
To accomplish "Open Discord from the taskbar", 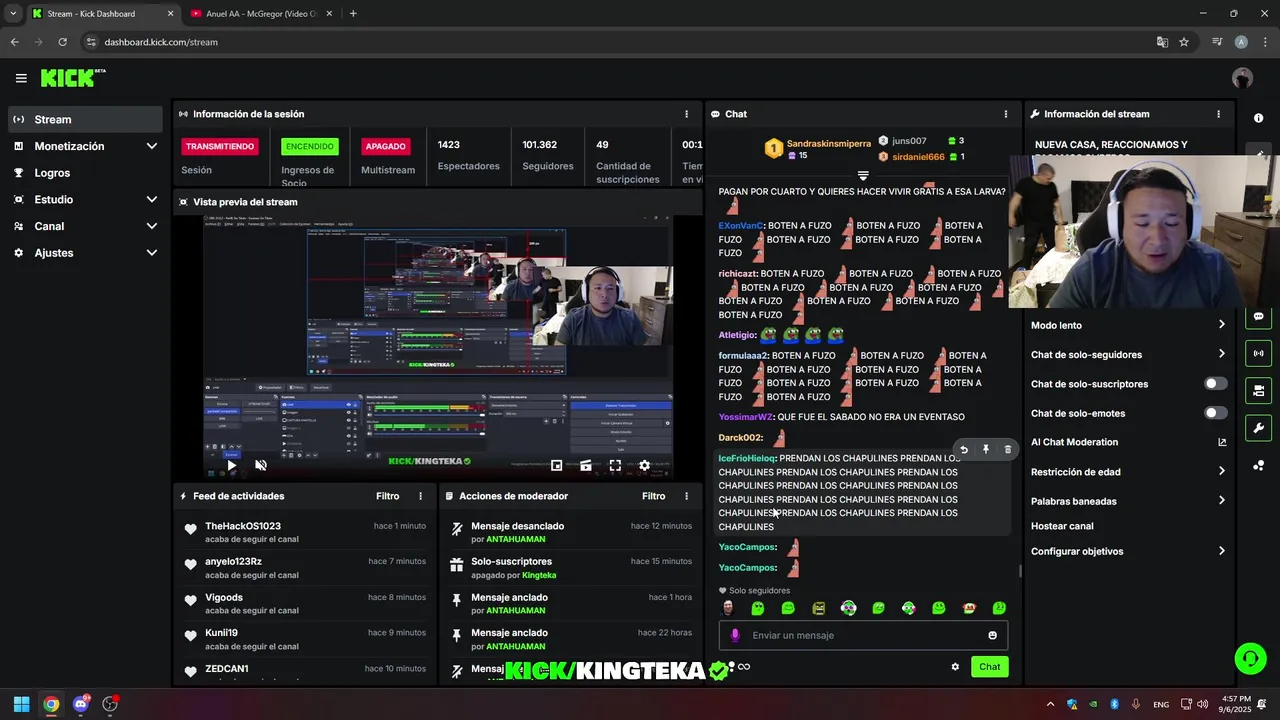I will tap(81, 704).
